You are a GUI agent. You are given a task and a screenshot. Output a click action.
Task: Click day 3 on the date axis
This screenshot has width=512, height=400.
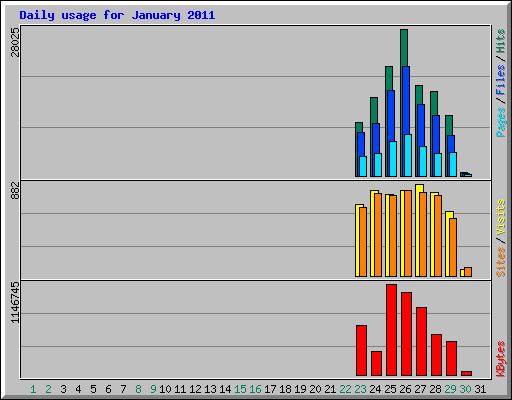click(x=63, y=389)
